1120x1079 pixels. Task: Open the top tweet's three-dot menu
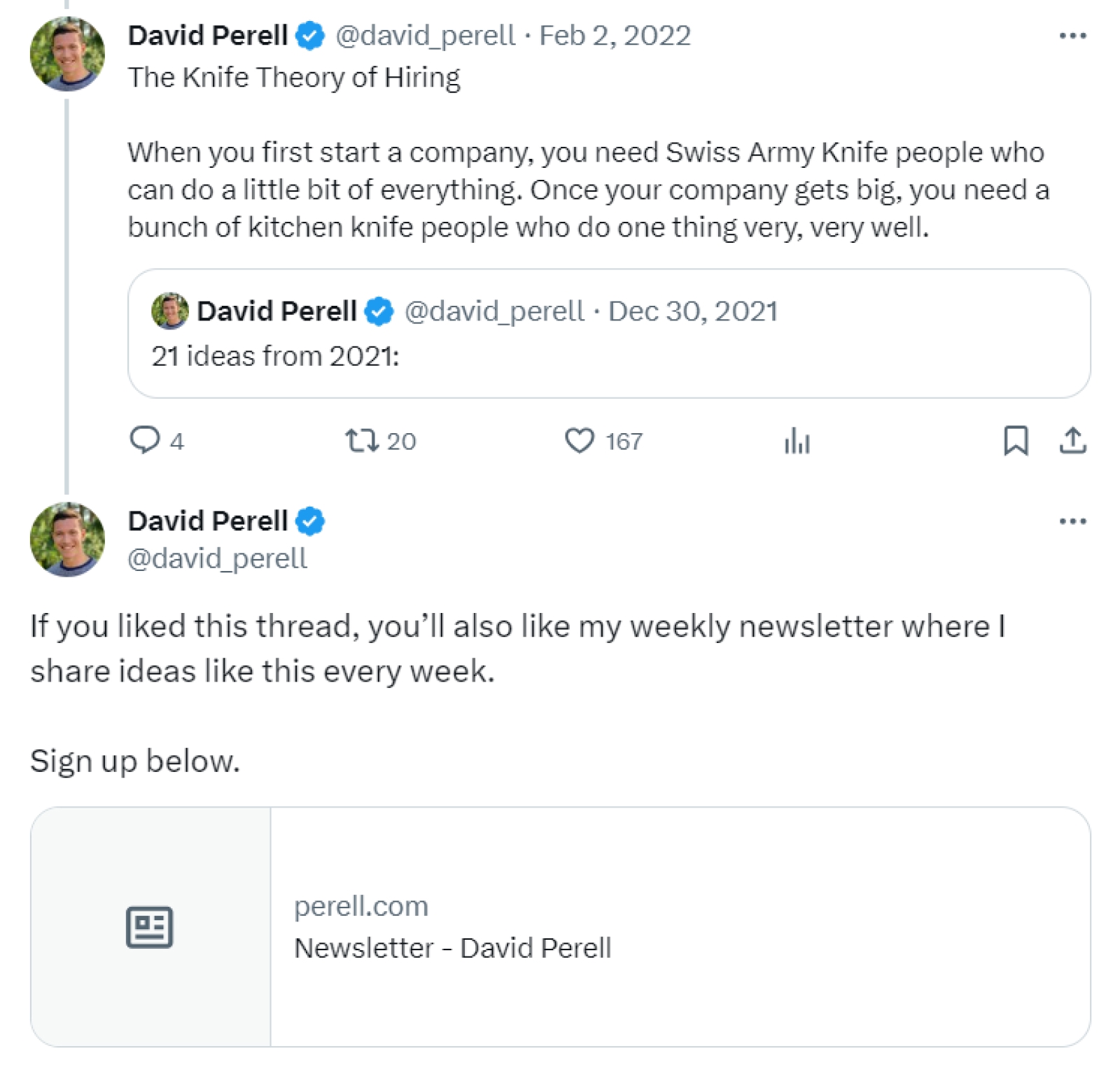[x=1072, y=36]
